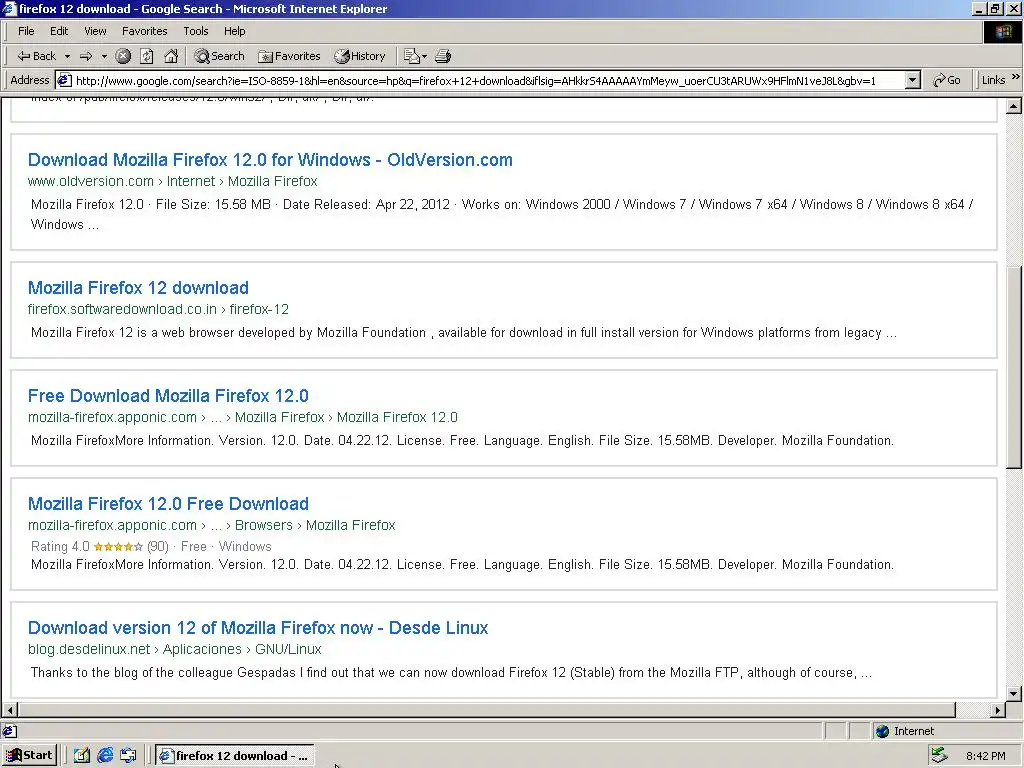The height and width of the screenshot is (768, 1024).
Task: Open Mozilla Firefox 12 download result
Action: (x=138, y=288)
